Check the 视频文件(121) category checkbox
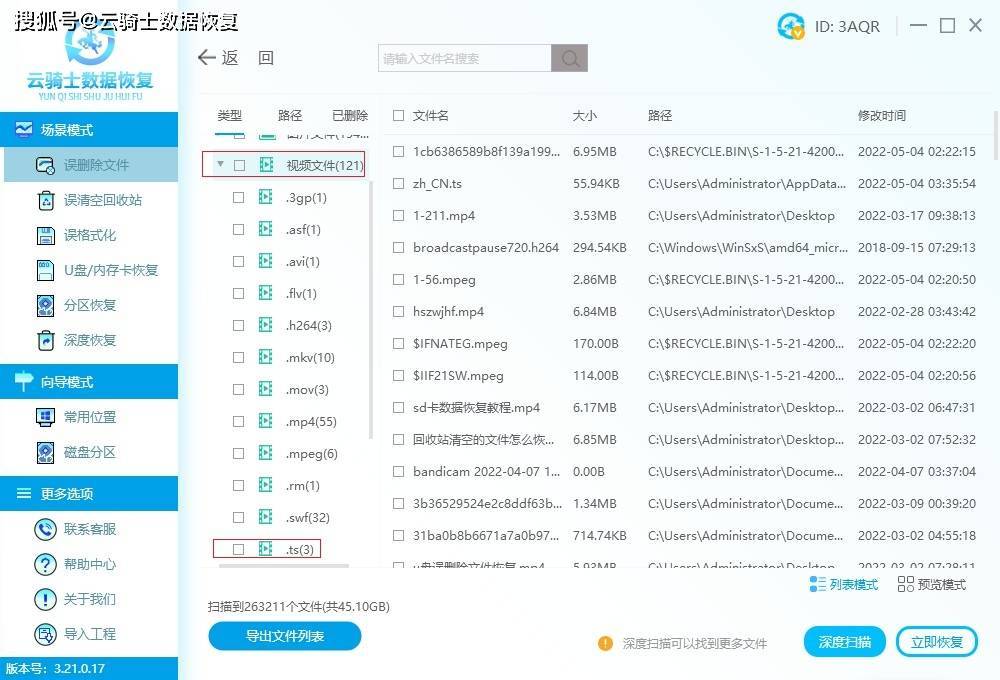Image resolution: width=1000 pixels, height=680 pixels. tap(239, 165)
